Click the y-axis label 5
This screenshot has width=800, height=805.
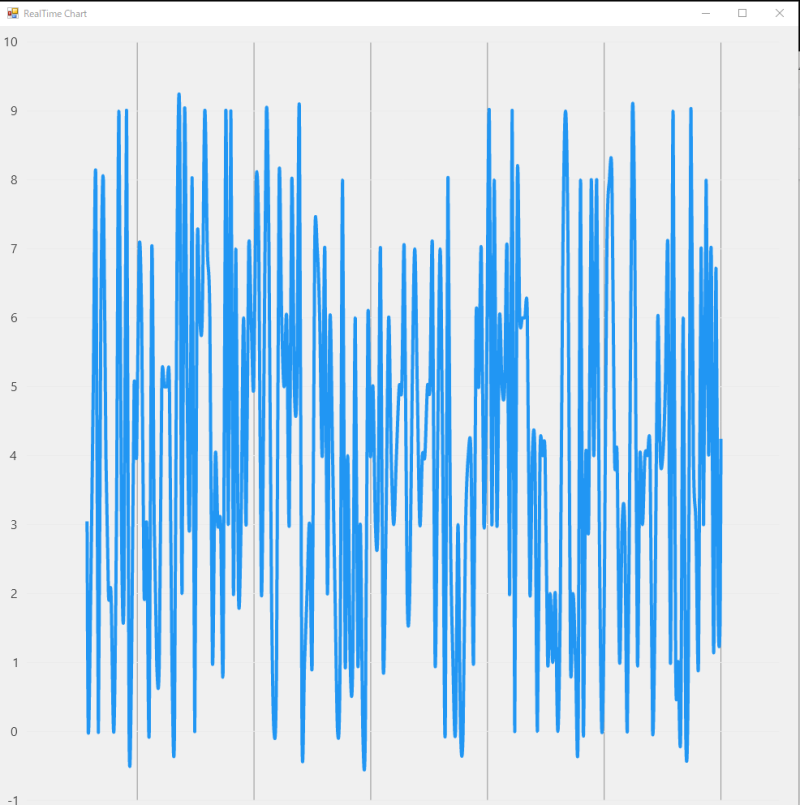click(x=13, y=386)
